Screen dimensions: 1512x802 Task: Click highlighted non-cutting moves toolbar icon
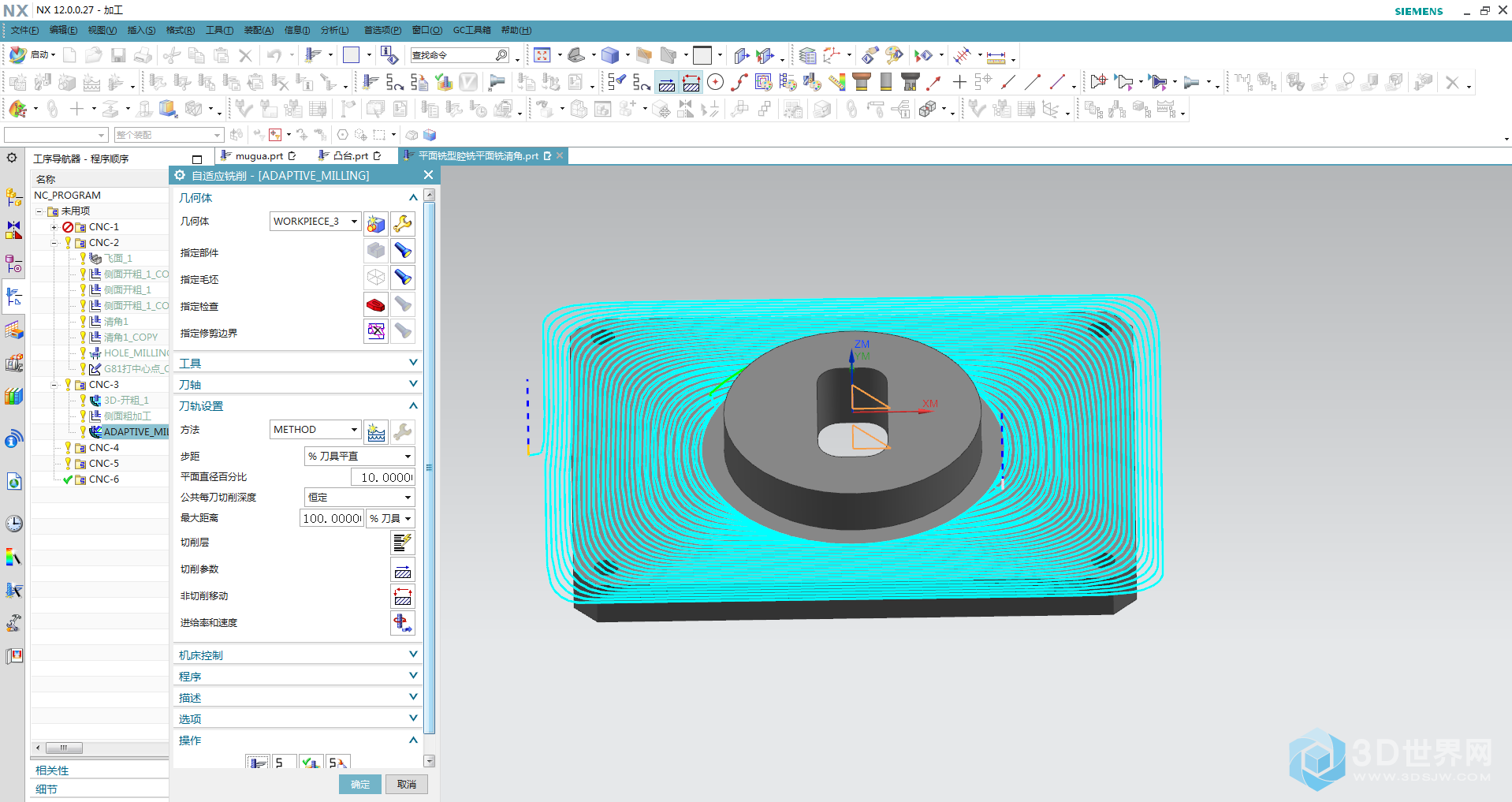pyautogui.click(x=691, y=82)
